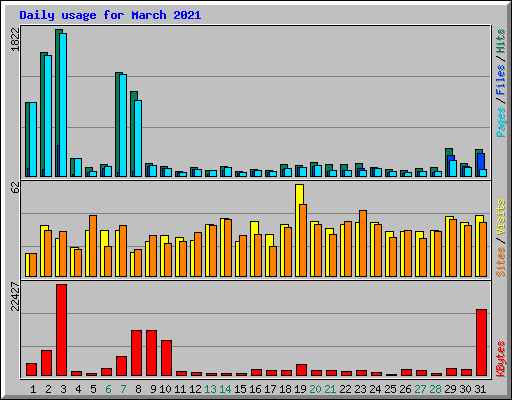Click day label 1 on the x-axis
Screen dimensions: 512x400
33,389
